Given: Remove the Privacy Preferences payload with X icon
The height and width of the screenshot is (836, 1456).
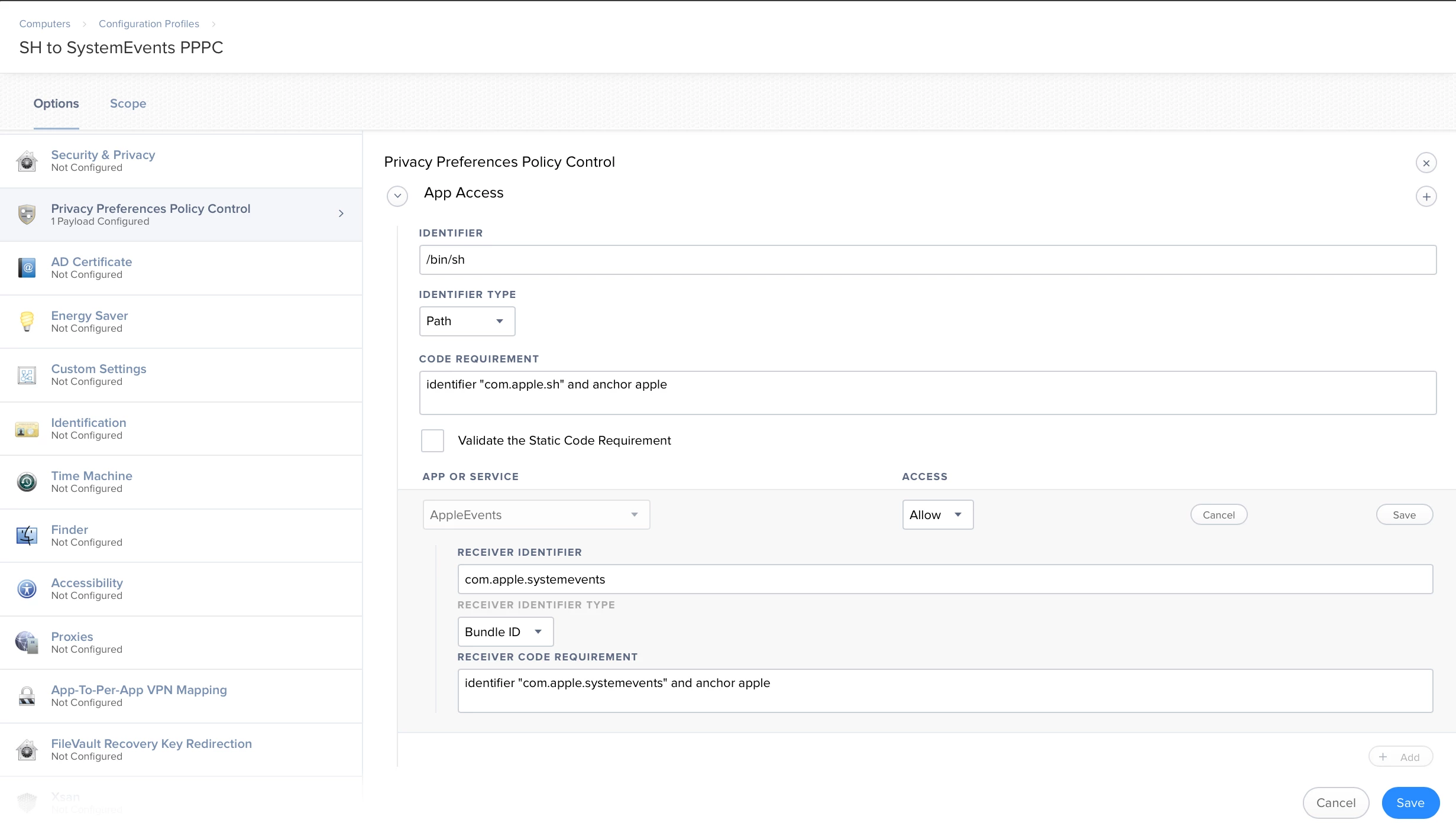Looking at the screenshot, I should [x=1426, y=163].
